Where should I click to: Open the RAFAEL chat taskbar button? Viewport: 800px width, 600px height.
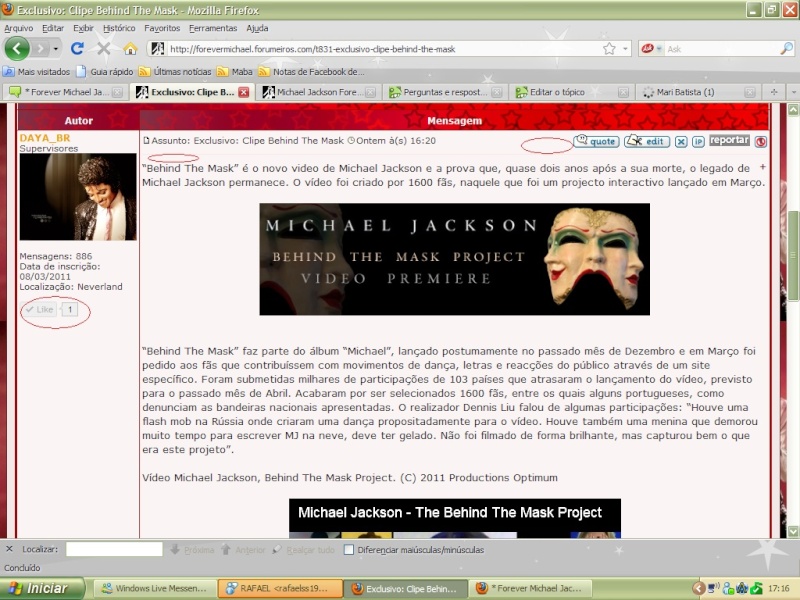tap(280, 588)
